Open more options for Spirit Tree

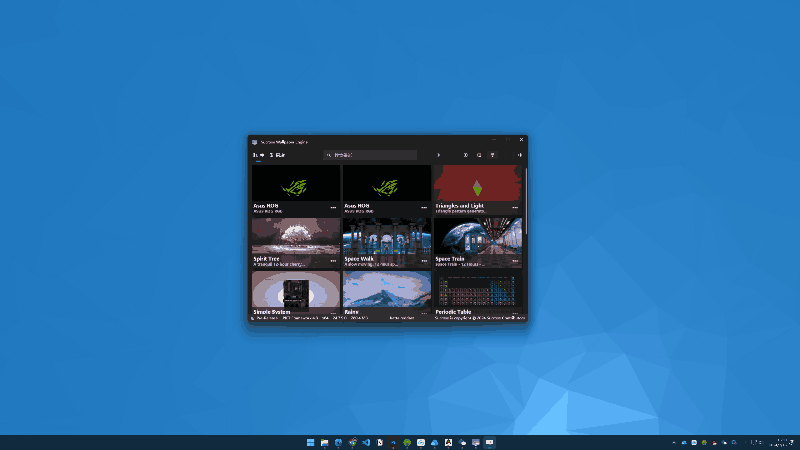click(334, 260)
